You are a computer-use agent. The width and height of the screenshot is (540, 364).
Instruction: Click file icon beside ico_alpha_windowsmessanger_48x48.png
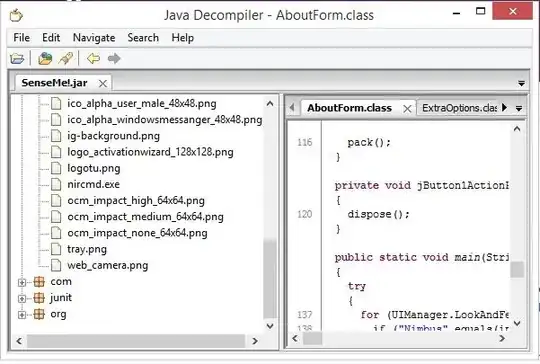point(56,119)
